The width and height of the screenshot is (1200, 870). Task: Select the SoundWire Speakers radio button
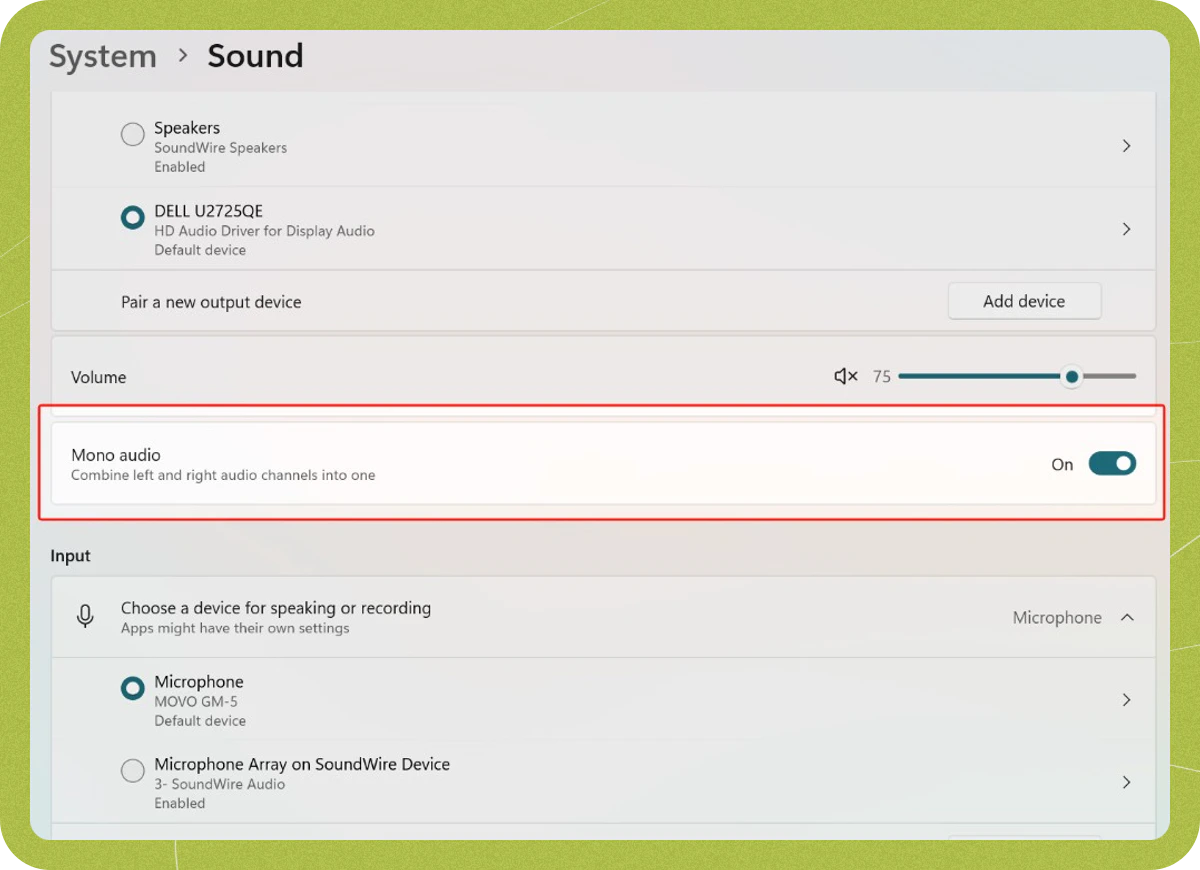(x=132, y=134)
